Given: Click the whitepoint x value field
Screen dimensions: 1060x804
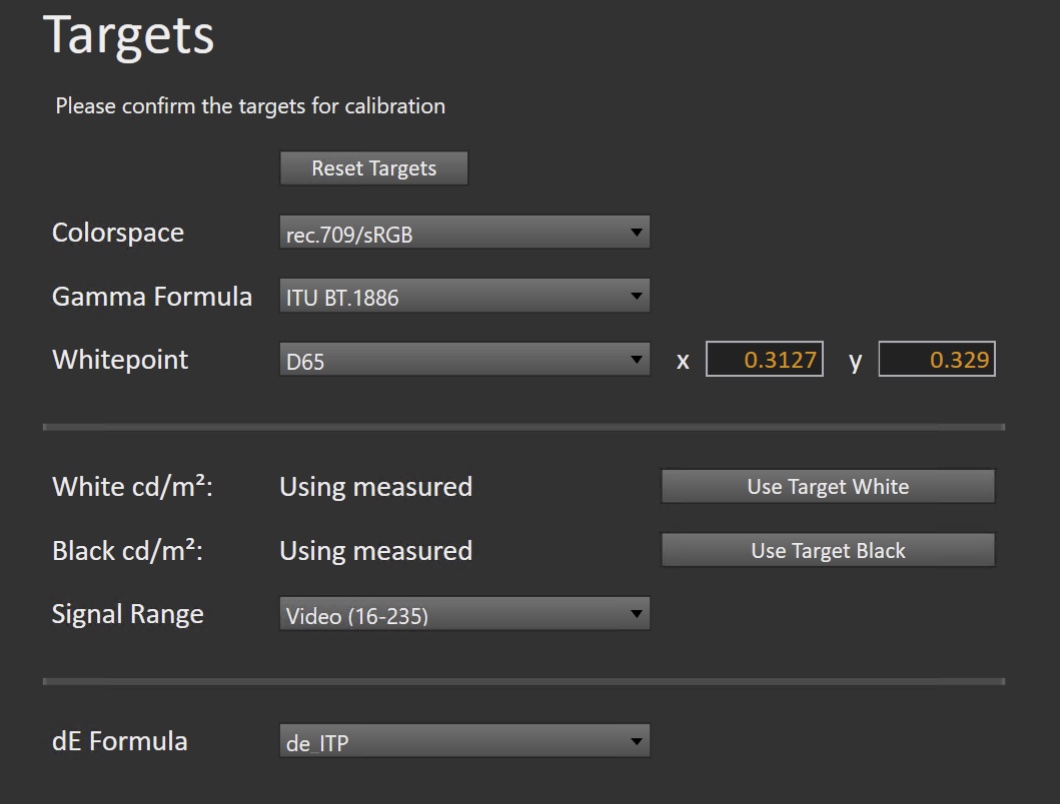Looking at the screenshot, I should 765,360.
